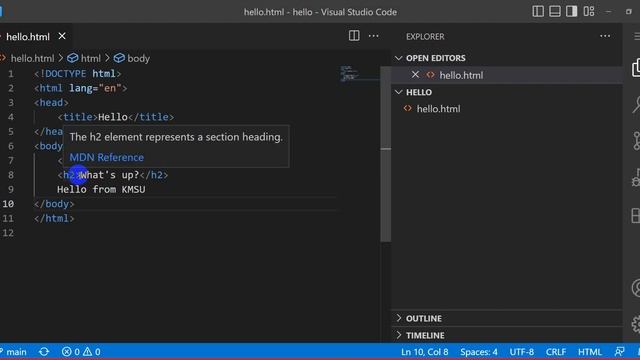
Task: Click Ln 10, Col 8 status entry
Action: [424, 352]
